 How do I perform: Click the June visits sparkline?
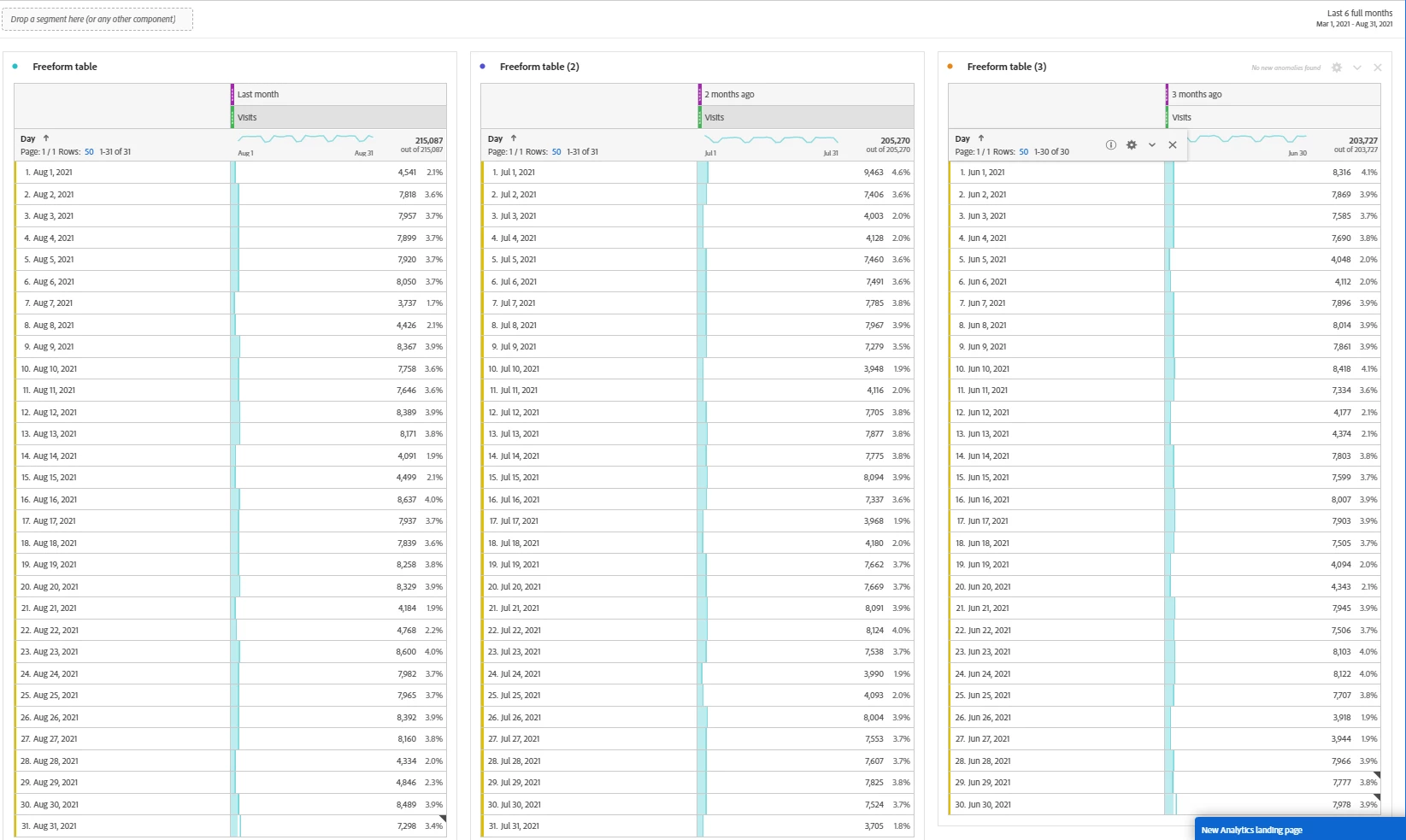[1248, 138]
